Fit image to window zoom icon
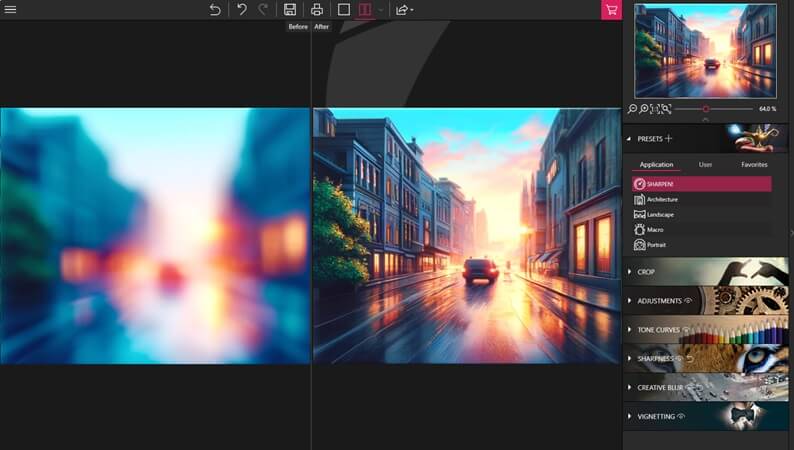Viewport: 794px width, 450px height. (x=666, y=109)
